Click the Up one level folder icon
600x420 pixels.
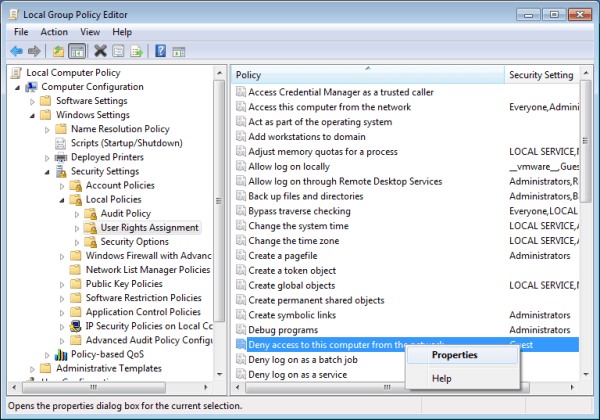pos(59,51)
